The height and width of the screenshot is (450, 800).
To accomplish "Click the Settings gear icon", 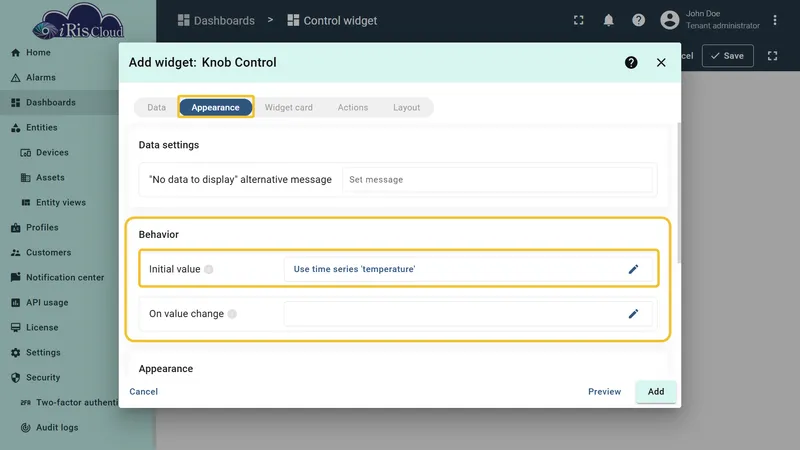I will tap(15, 353).
